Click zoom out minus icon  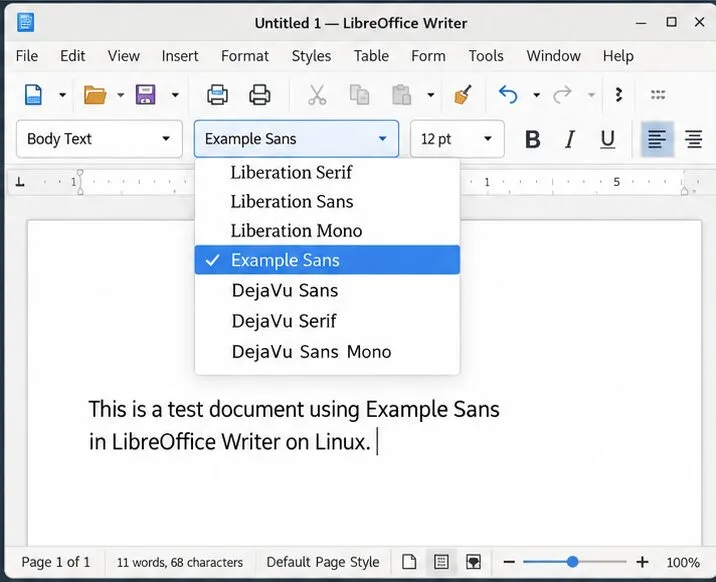(509, 562)
